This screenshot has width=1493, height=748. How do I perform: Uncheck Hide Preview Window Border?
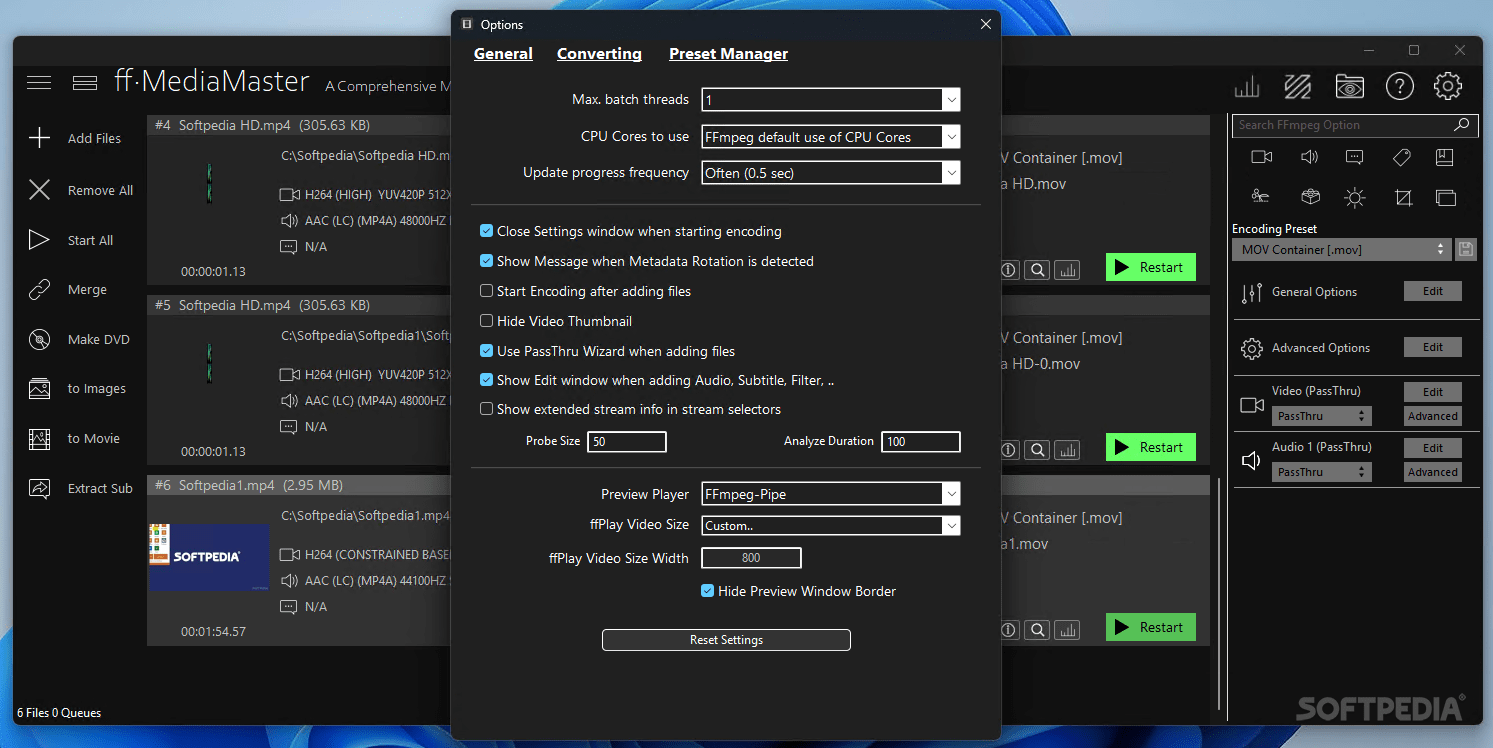tap(708, 591)
